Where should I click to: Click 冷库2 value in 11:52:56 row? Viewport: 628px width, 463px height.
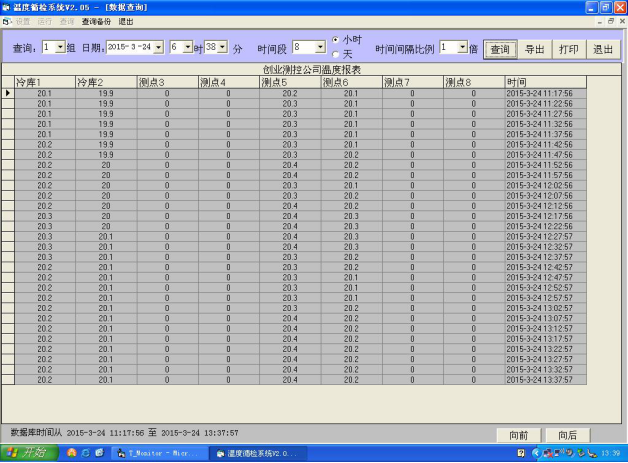pos(106,165)
